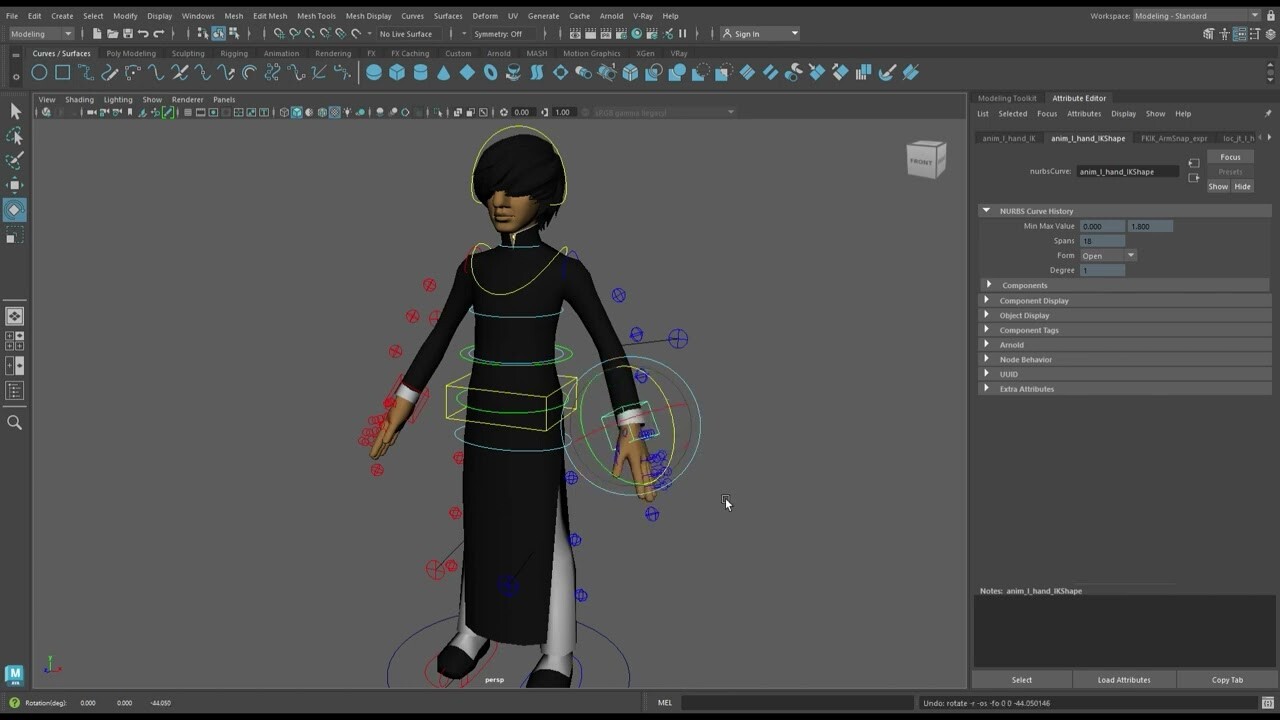Click the Copy Tab button
Screen dimensions: 1280x720
(x=1227, y=679)
